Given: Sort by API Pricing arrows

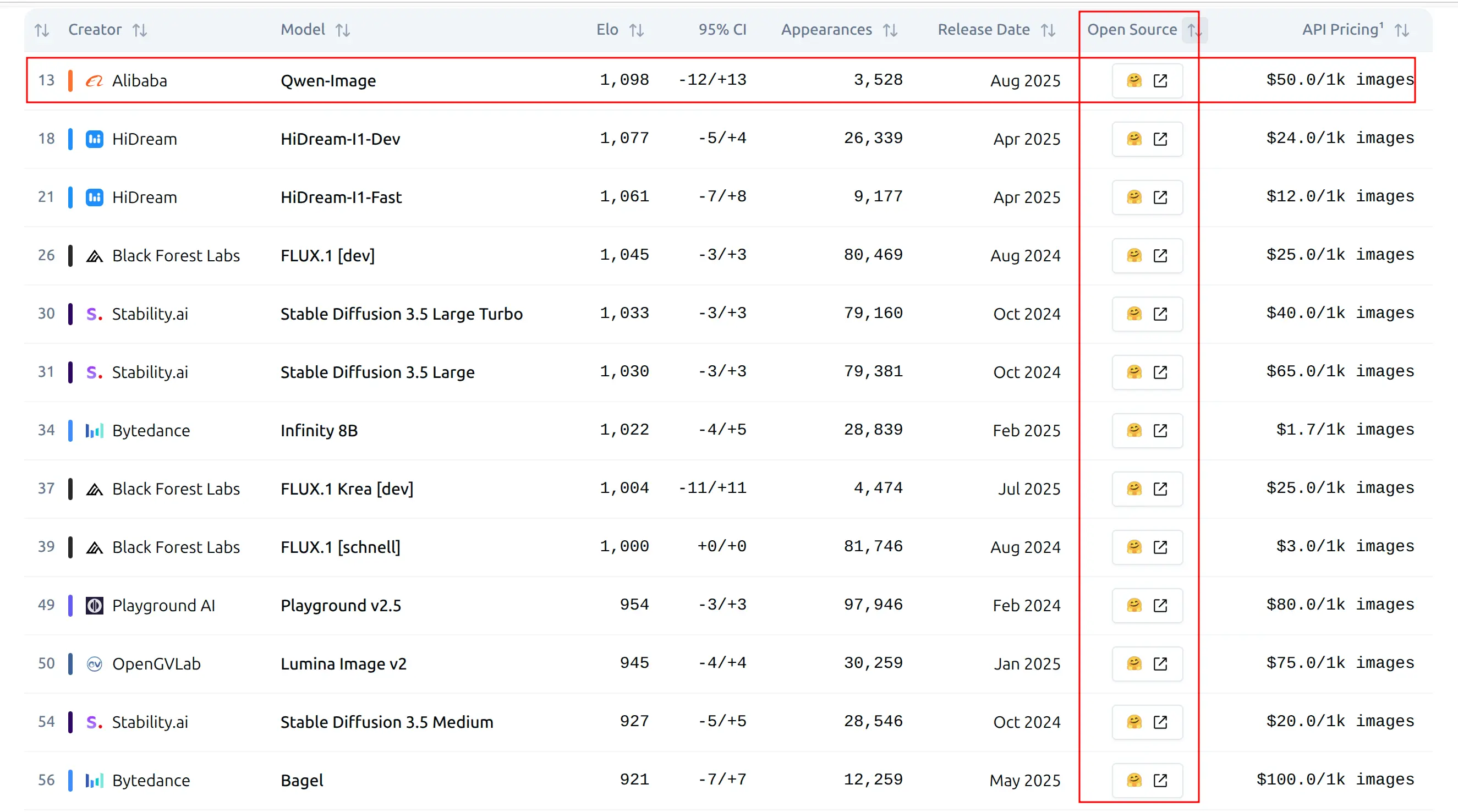Looking at the screenshot, I should click(1401, 30).
